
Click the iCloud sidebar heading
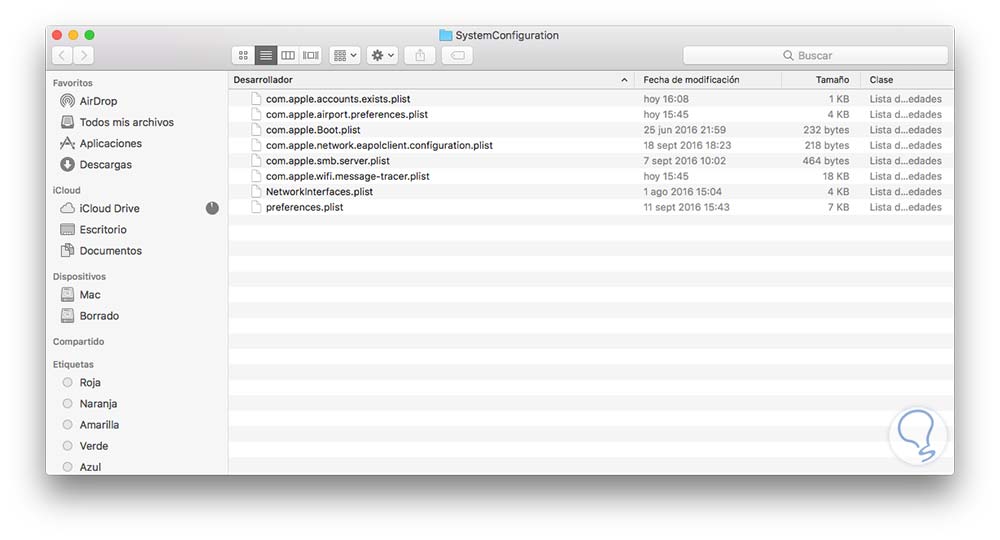(66, 190)
